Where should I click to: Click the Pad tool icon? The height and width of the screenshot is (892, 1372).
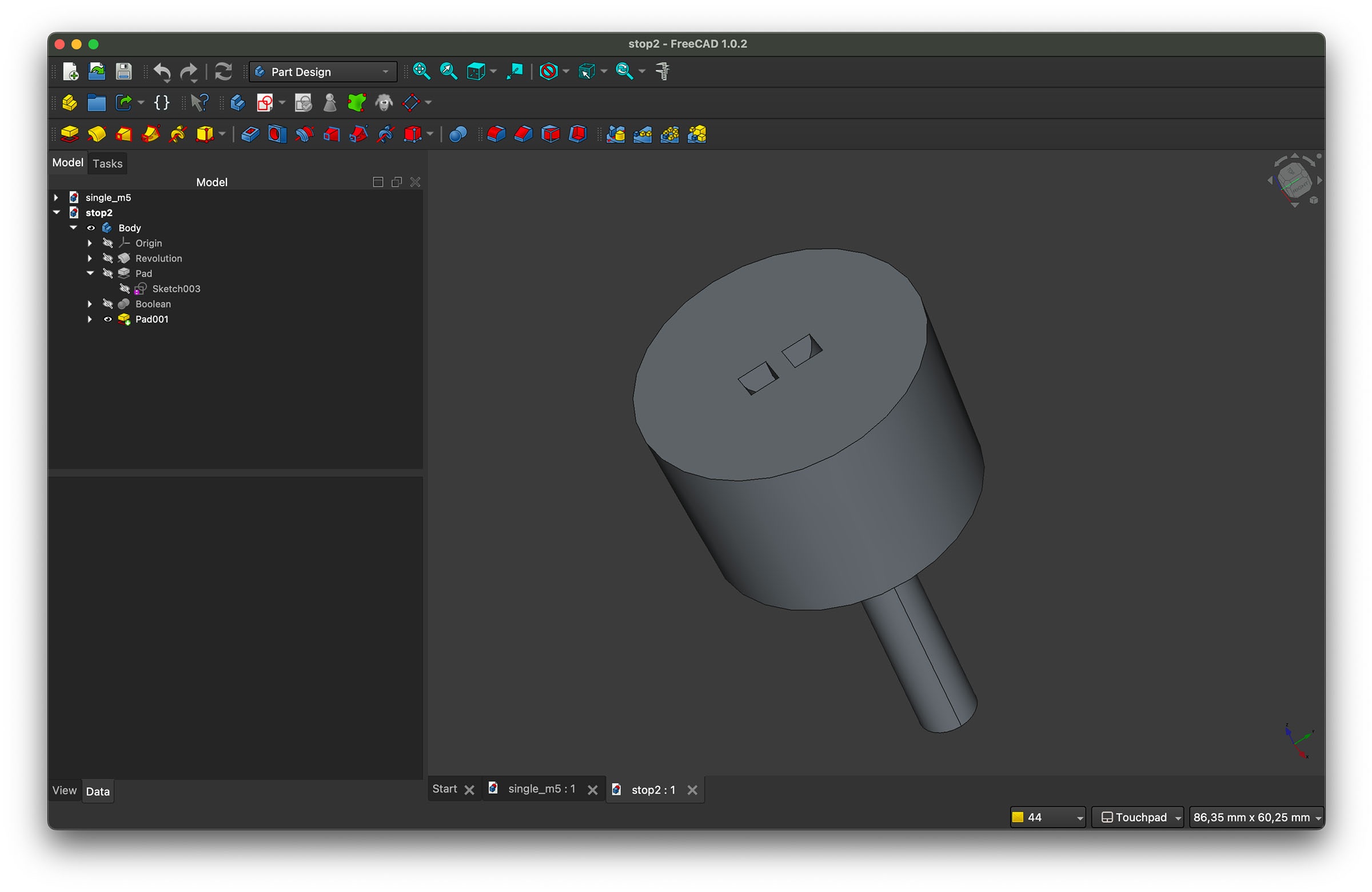(x=69, y=134)
